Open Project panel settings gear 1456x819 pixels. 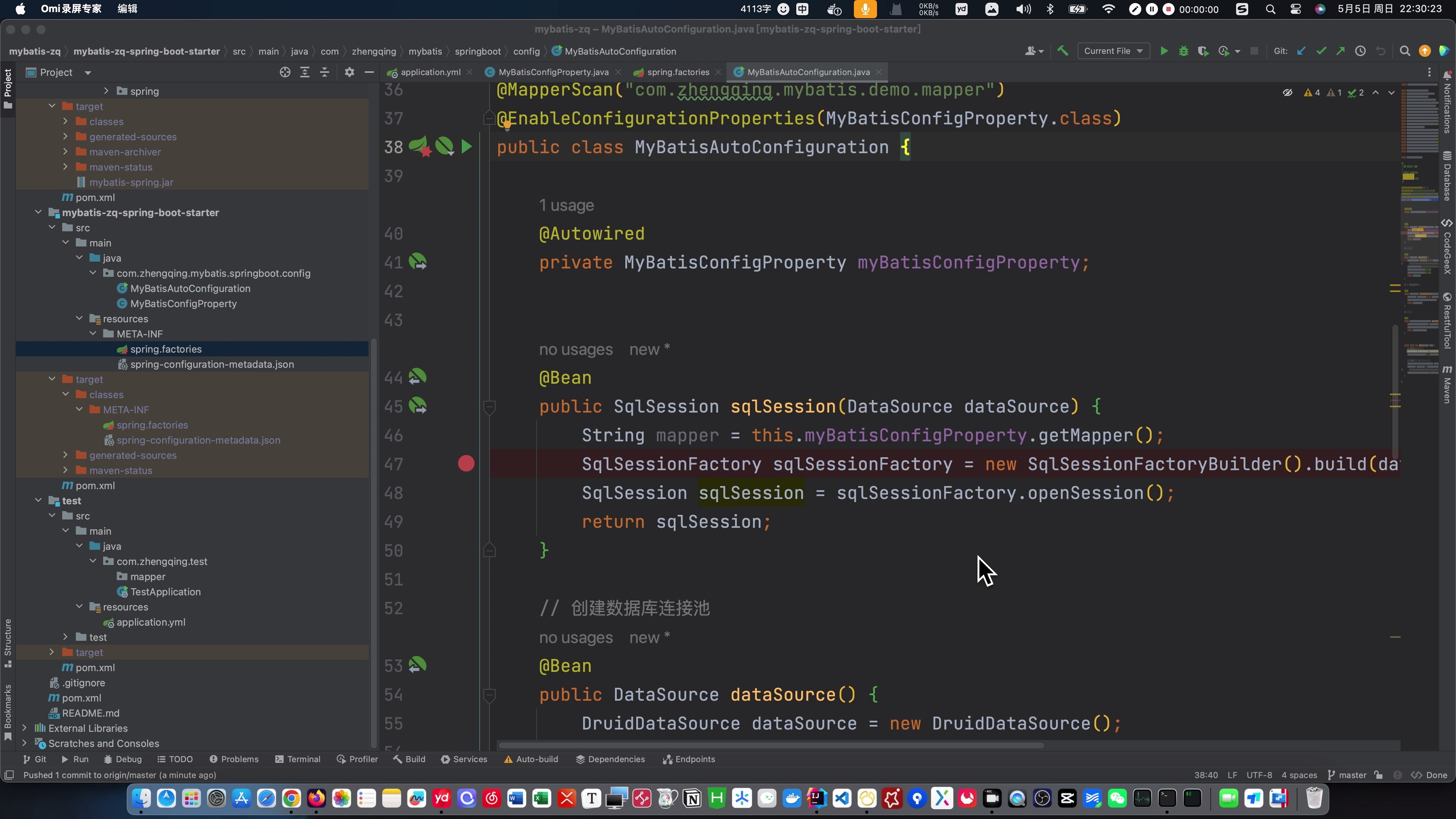349,72
